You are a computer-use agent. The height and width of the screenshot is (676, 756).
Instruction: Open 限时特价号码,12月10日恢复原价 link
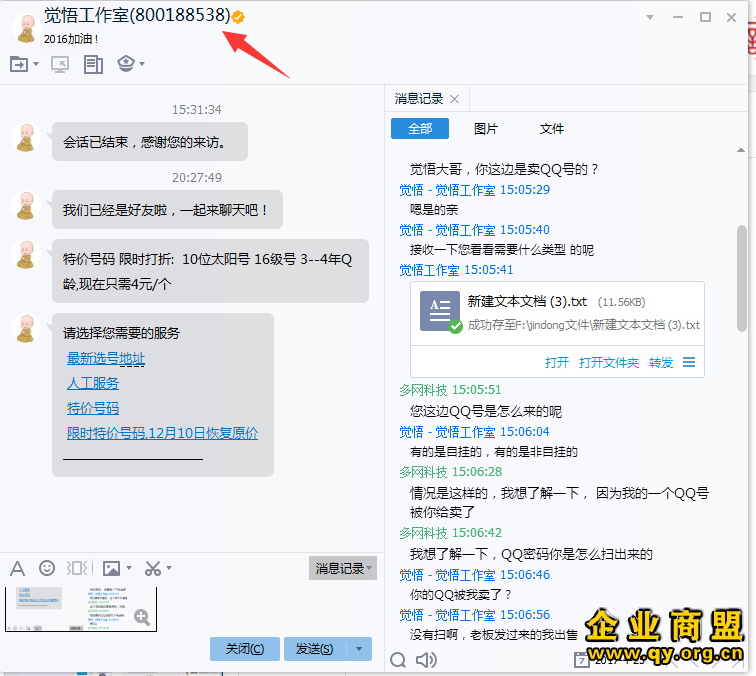[162, 433]
